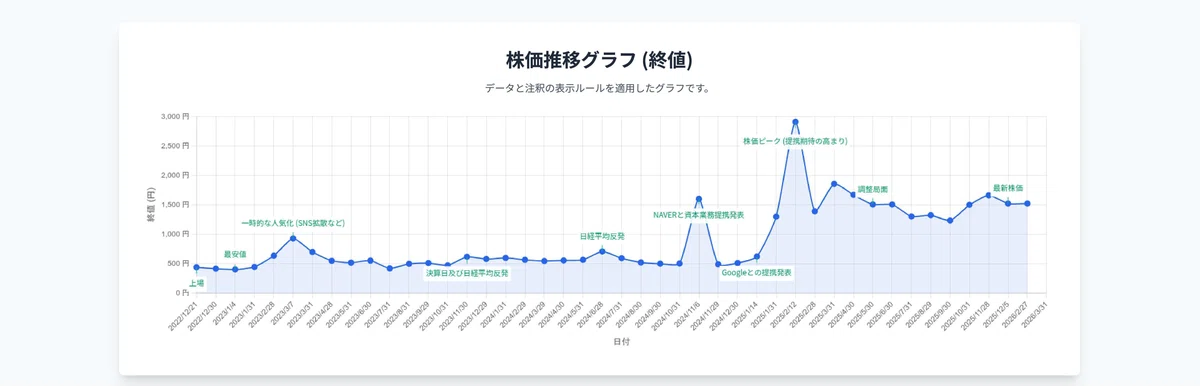Viewport: 1200px width, 386px height.
Task: Click the 株価推移グラフ (終値) chart title
Action: click(600, 59)
